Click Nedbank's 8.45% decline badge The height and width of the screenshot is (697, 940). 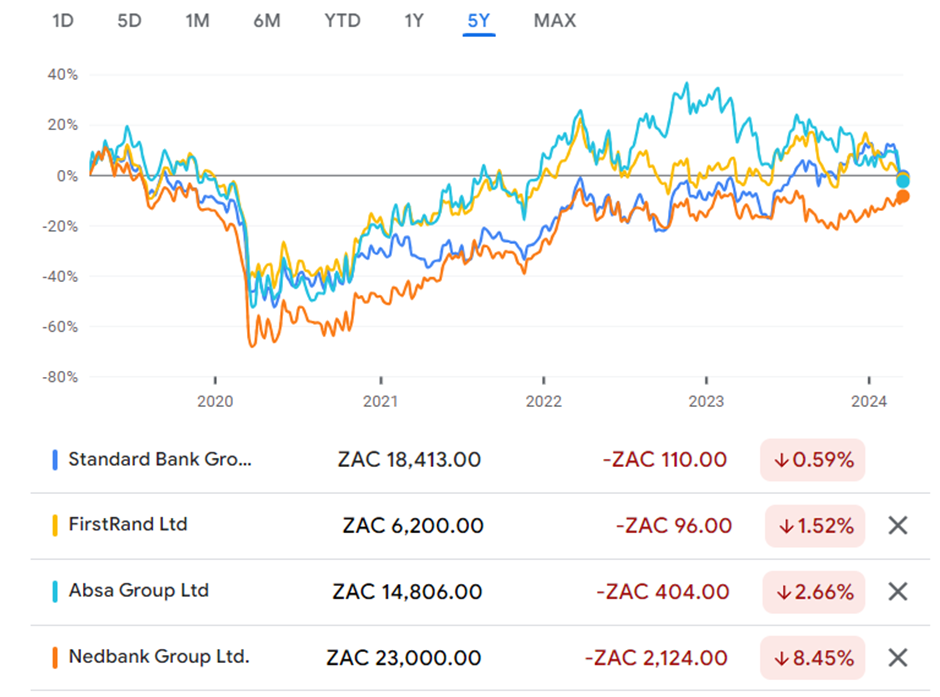click(814, 658)
